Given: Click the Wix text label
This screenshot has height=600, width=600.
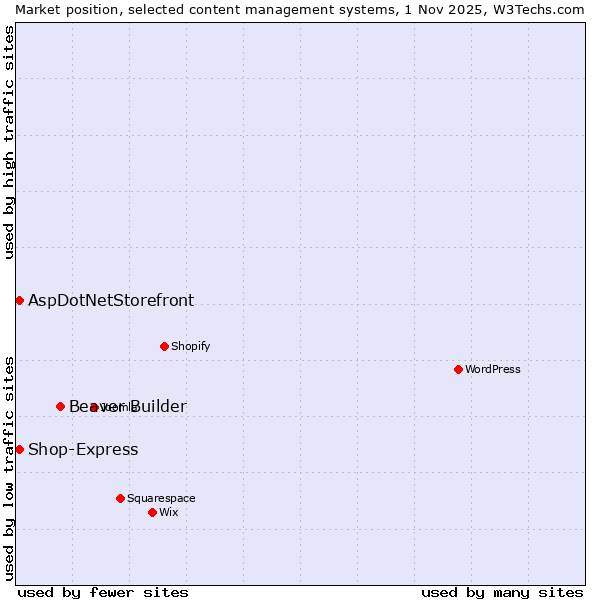Looking at the screenshot, I should click(x=169, y=512).
